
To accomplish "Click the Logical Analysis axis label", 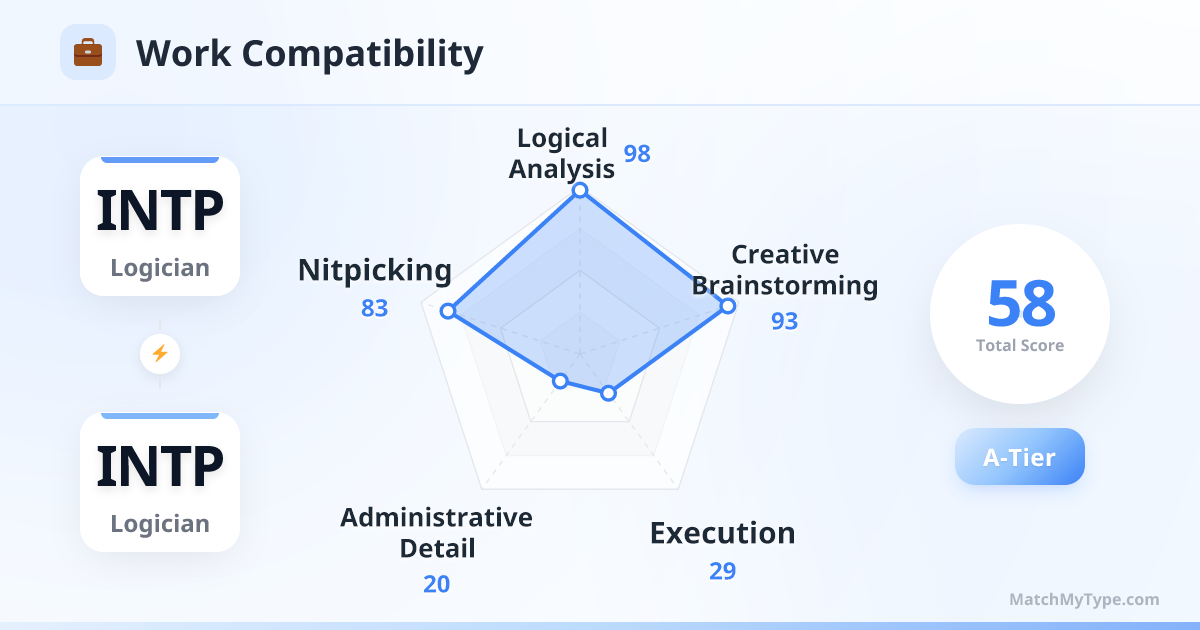I will [x=562, y=153].
